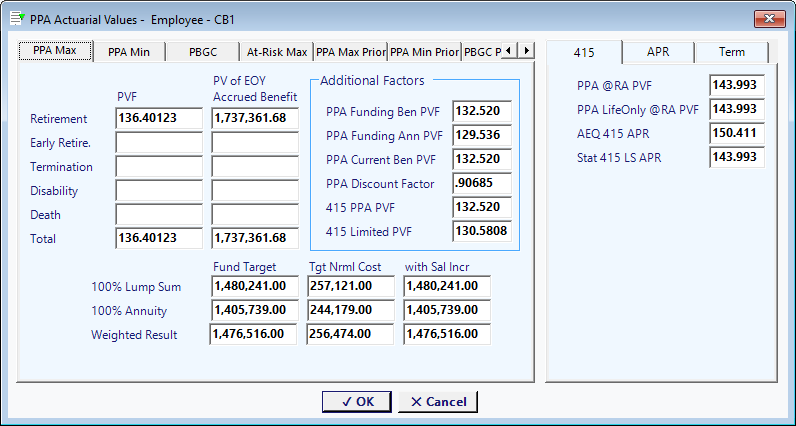Switch to the PPA Min Prior tab
The height and width of the screenshot is (426, 796).
click(x=424, y=52)
